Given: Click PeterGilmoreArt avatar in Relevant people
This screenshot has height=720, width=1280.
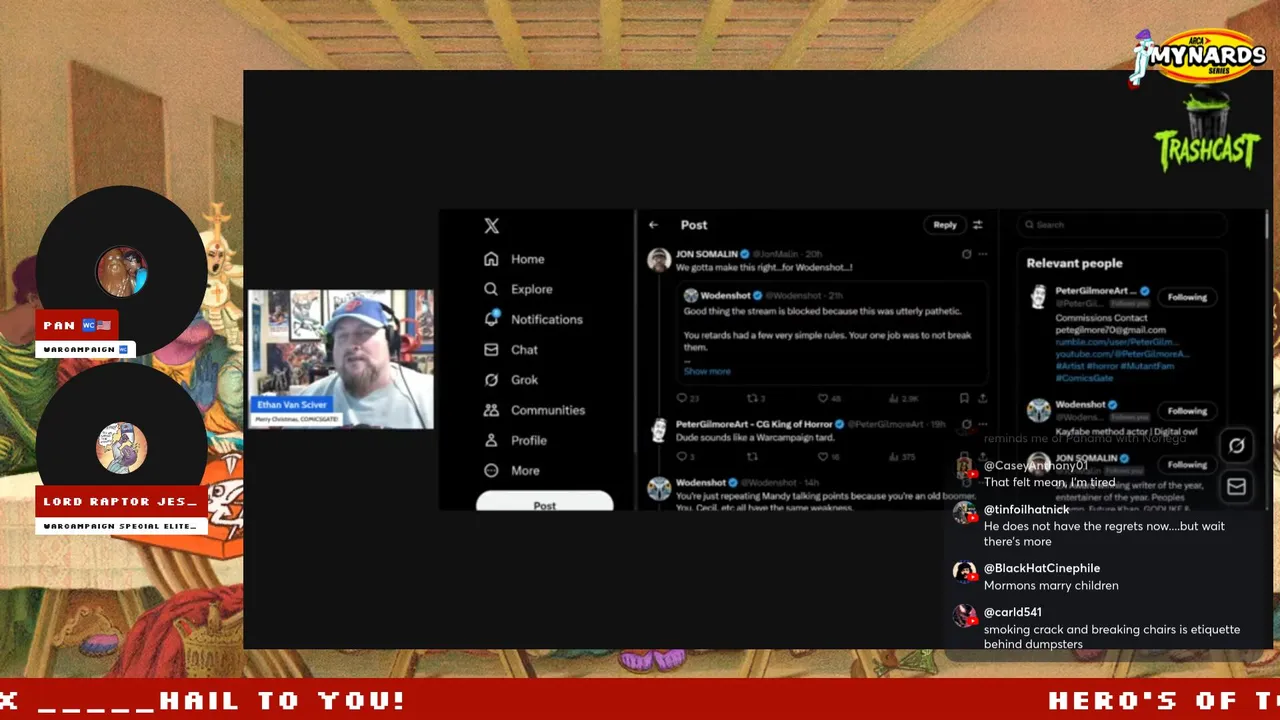Looking at the screenshot, I should click(x=1039, y=297).
